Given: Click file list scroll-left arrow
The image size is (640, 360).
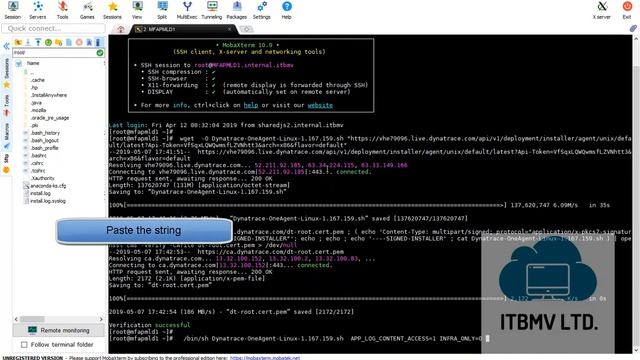Looking at the screenshot, I should pos(16,319).
